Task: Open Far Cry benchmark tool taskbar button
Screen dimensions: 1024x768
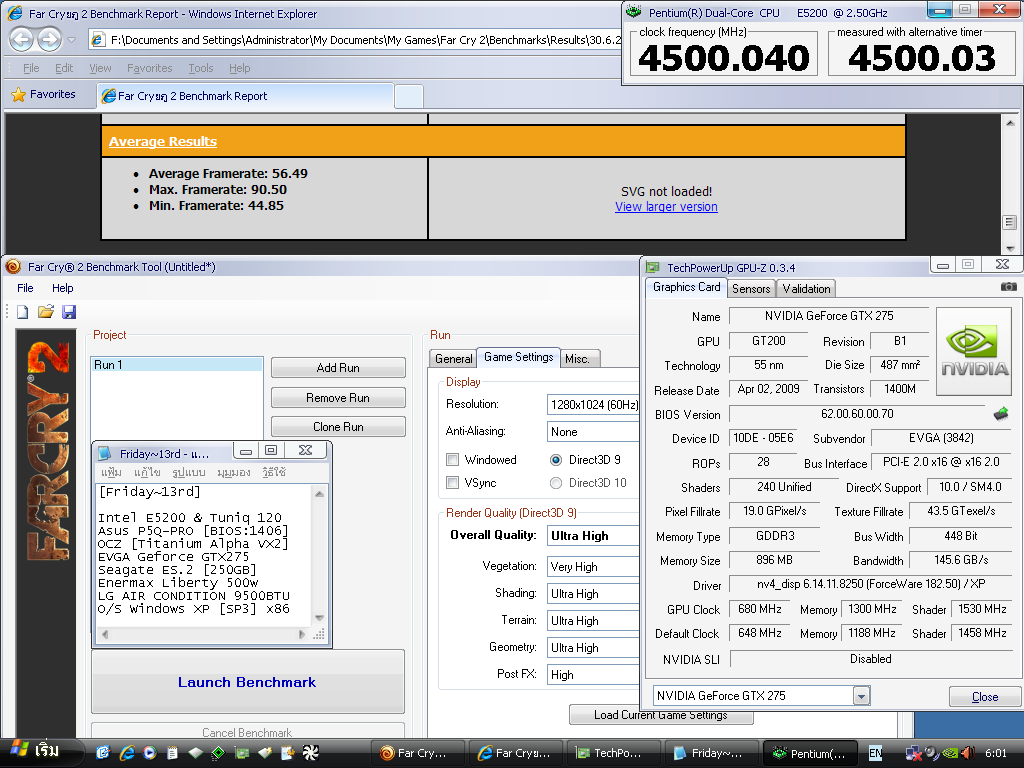Action: pos(418,753)
